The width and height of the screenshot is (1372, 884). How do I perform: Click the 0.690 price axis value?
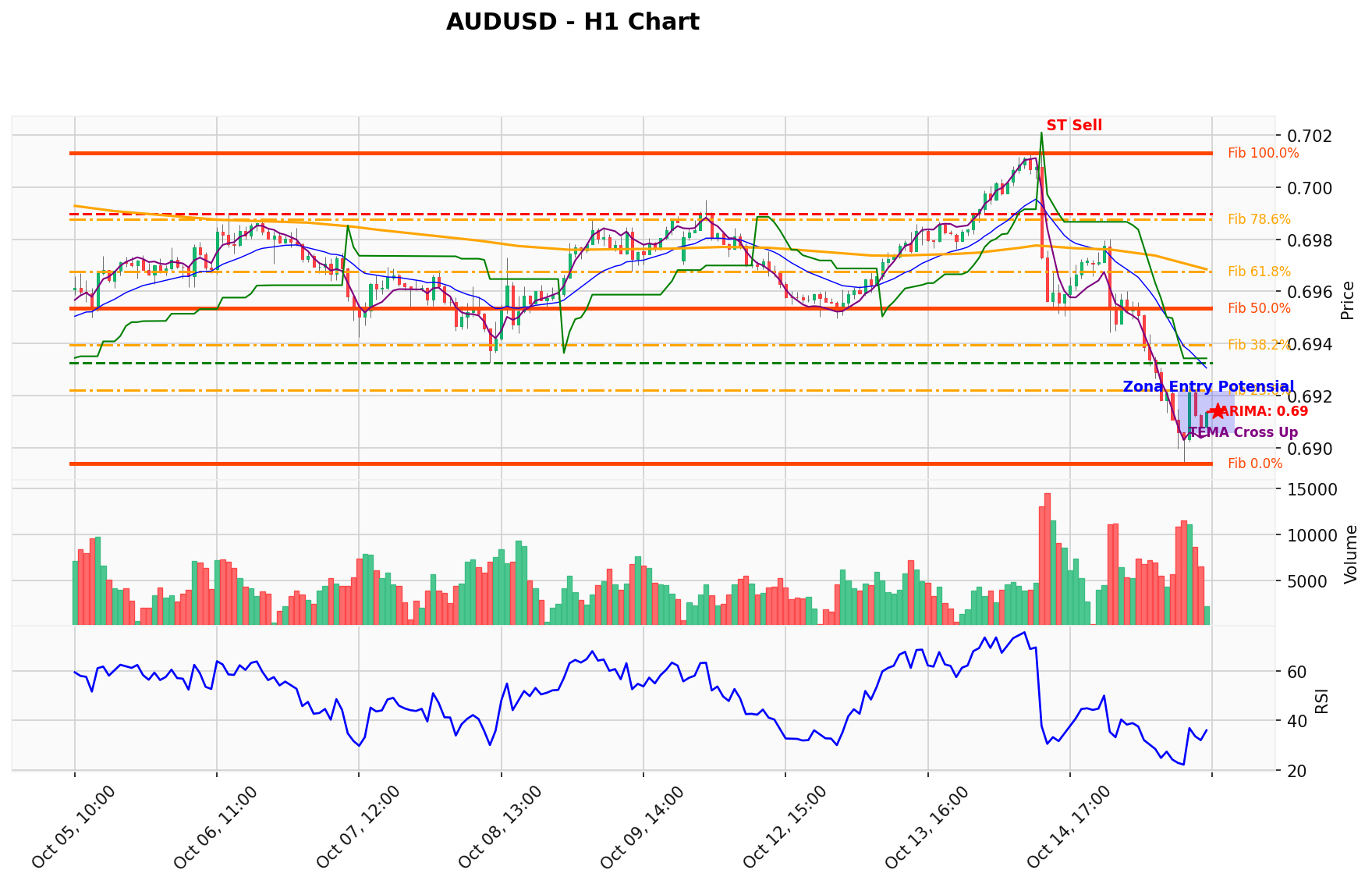(1309, 449)
